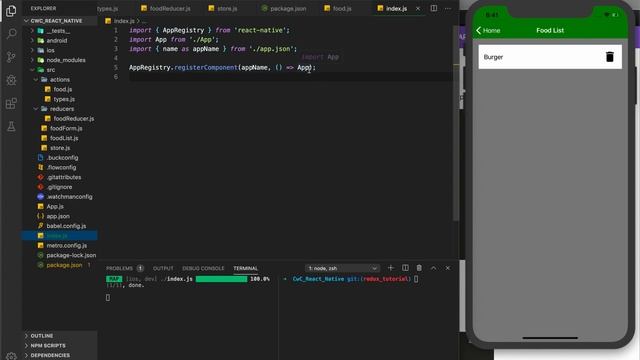Open the Search view in activity bar
The height and width of the screenshot is (360, 640).
click(x=11, y=33)
